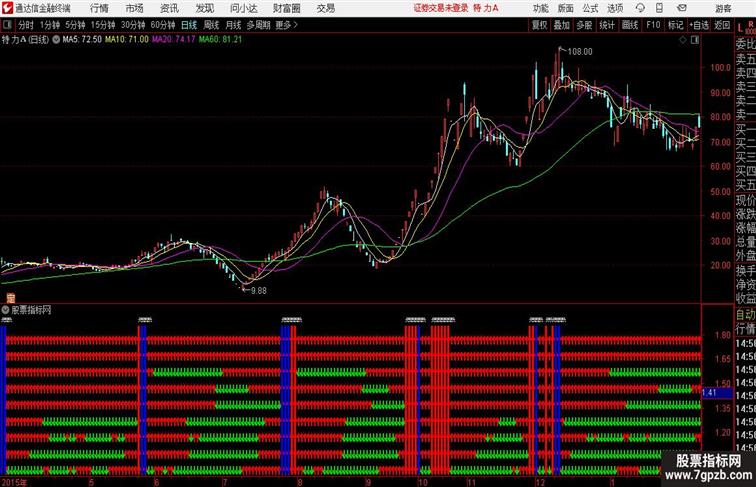Switch to 分时 chart period
The height and width of the screenshot is (487, 756).
pos(26,25)
